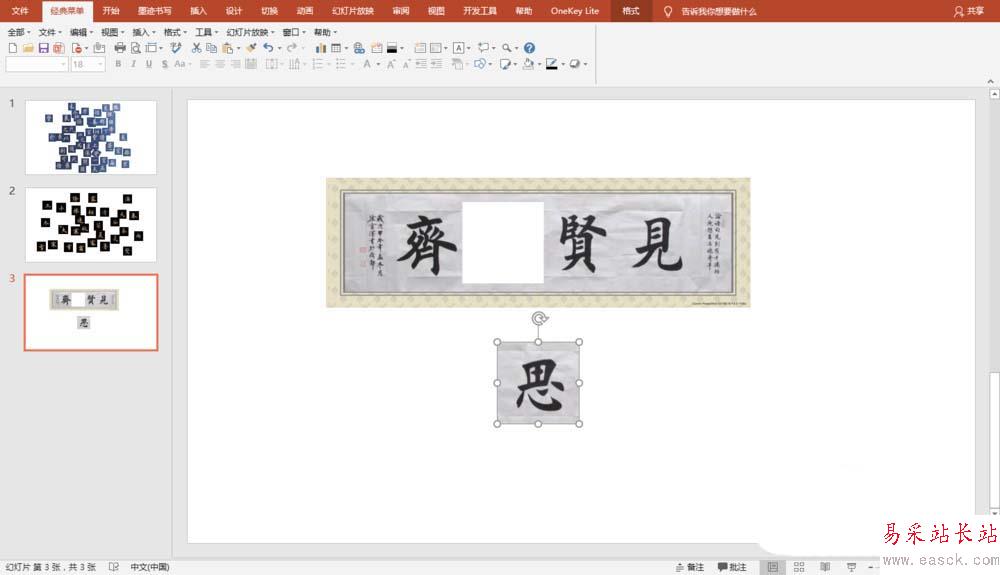
Task: Expand the 全部 dropdown menu
Action: pyautogui.click(x=19, y=32)
